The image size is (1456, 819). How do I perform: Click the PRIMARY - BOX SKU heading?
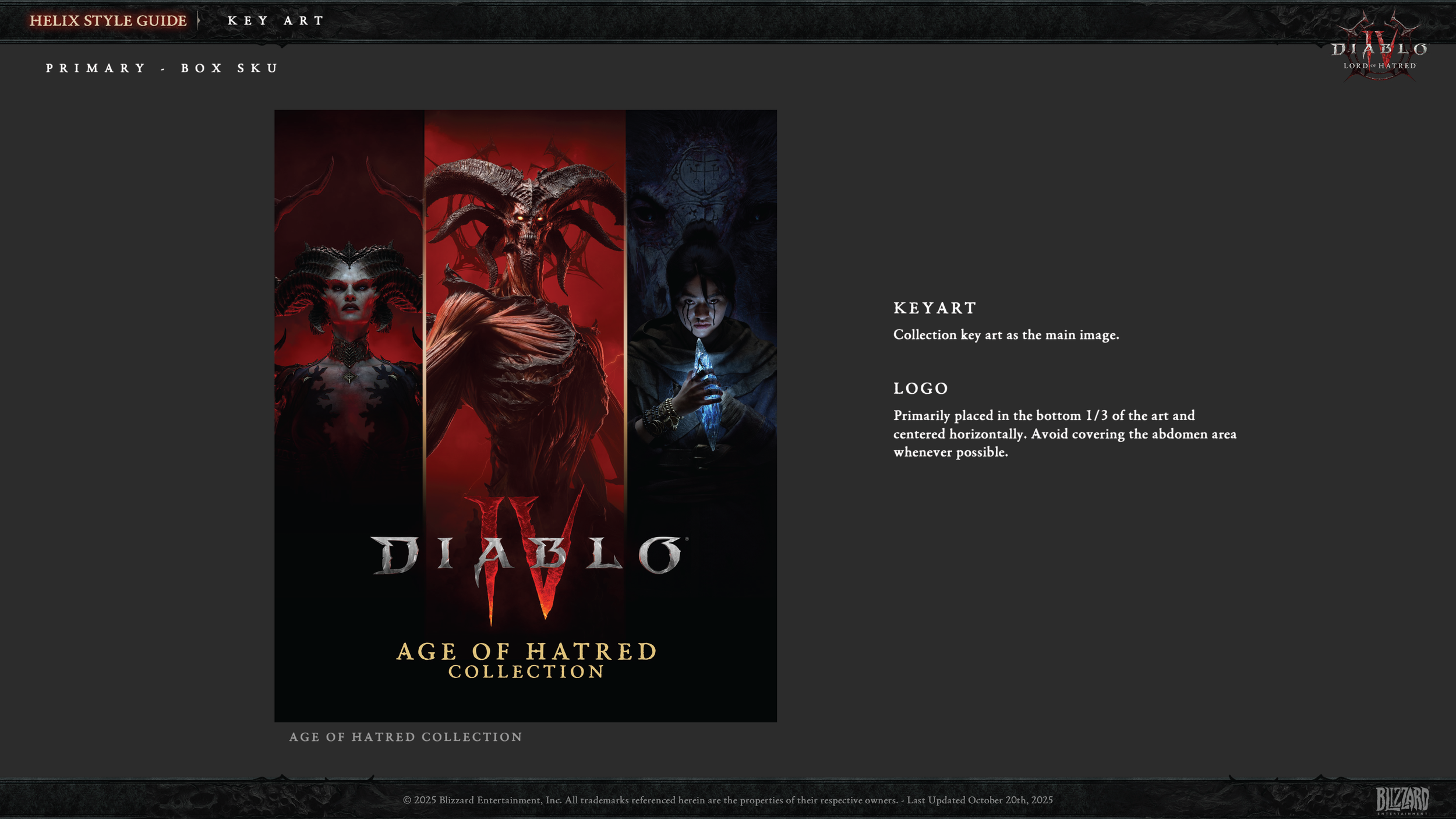162,68
